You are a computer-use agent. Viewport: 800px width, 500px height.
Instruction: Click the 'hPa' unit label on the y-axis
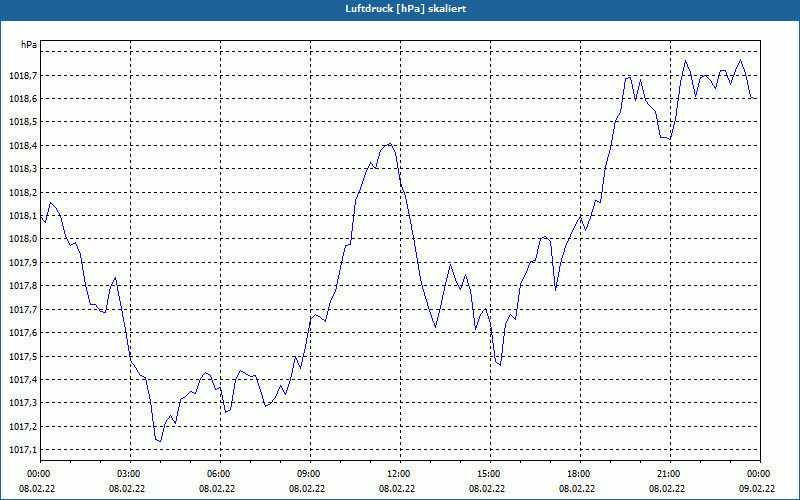(29, 45)
